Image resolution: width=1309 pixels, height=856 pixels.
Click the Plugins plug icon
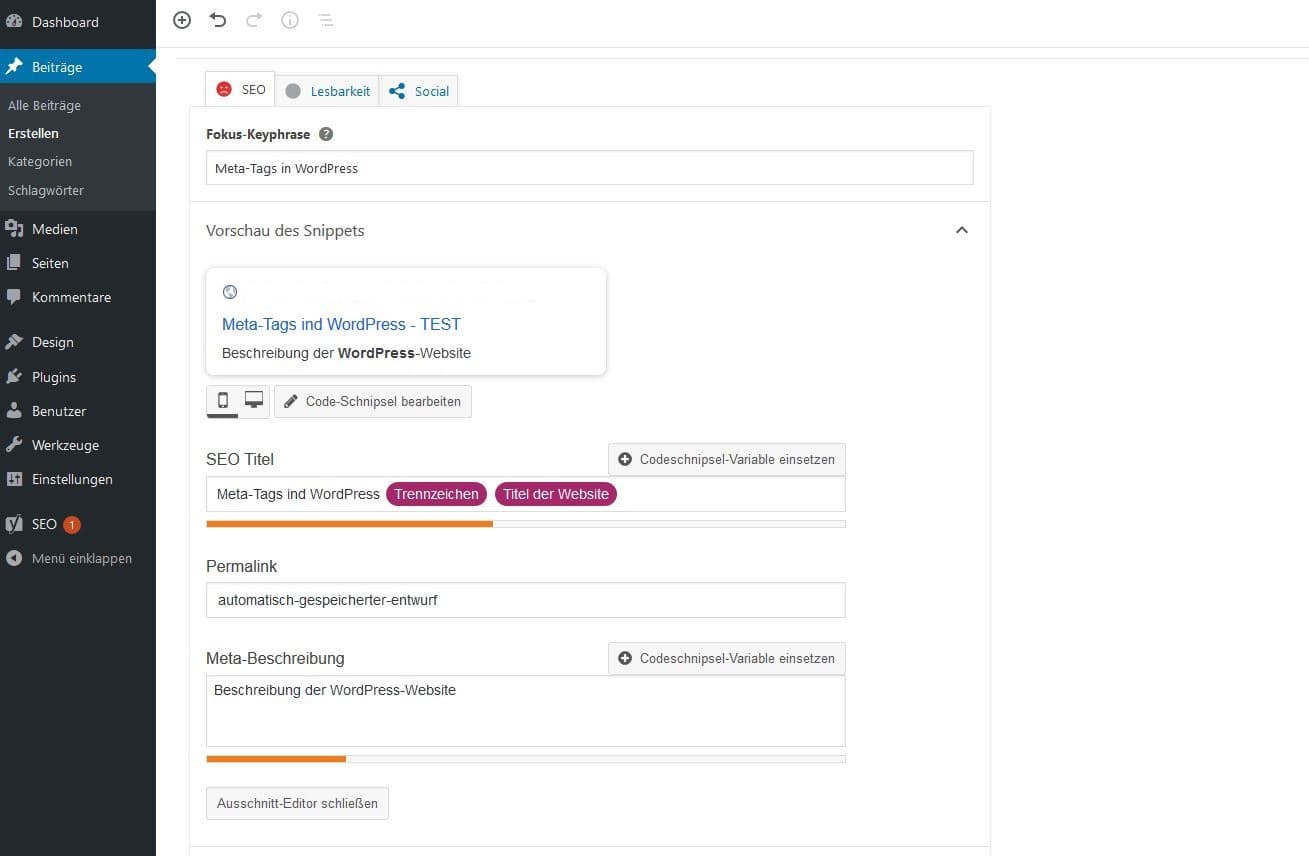pyautogui.click(x=14, y=377)
